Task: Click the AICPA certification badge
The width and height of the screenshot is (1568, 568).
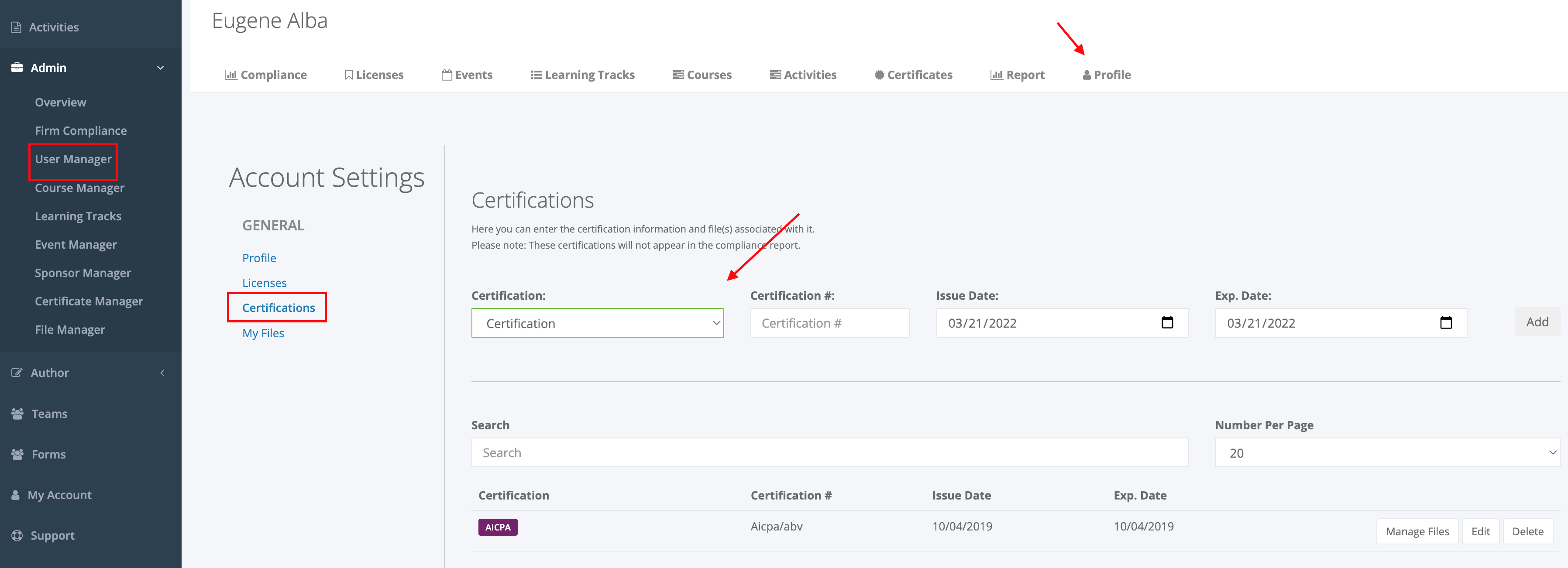Action: pyautogui.click(x=498, y=527)
